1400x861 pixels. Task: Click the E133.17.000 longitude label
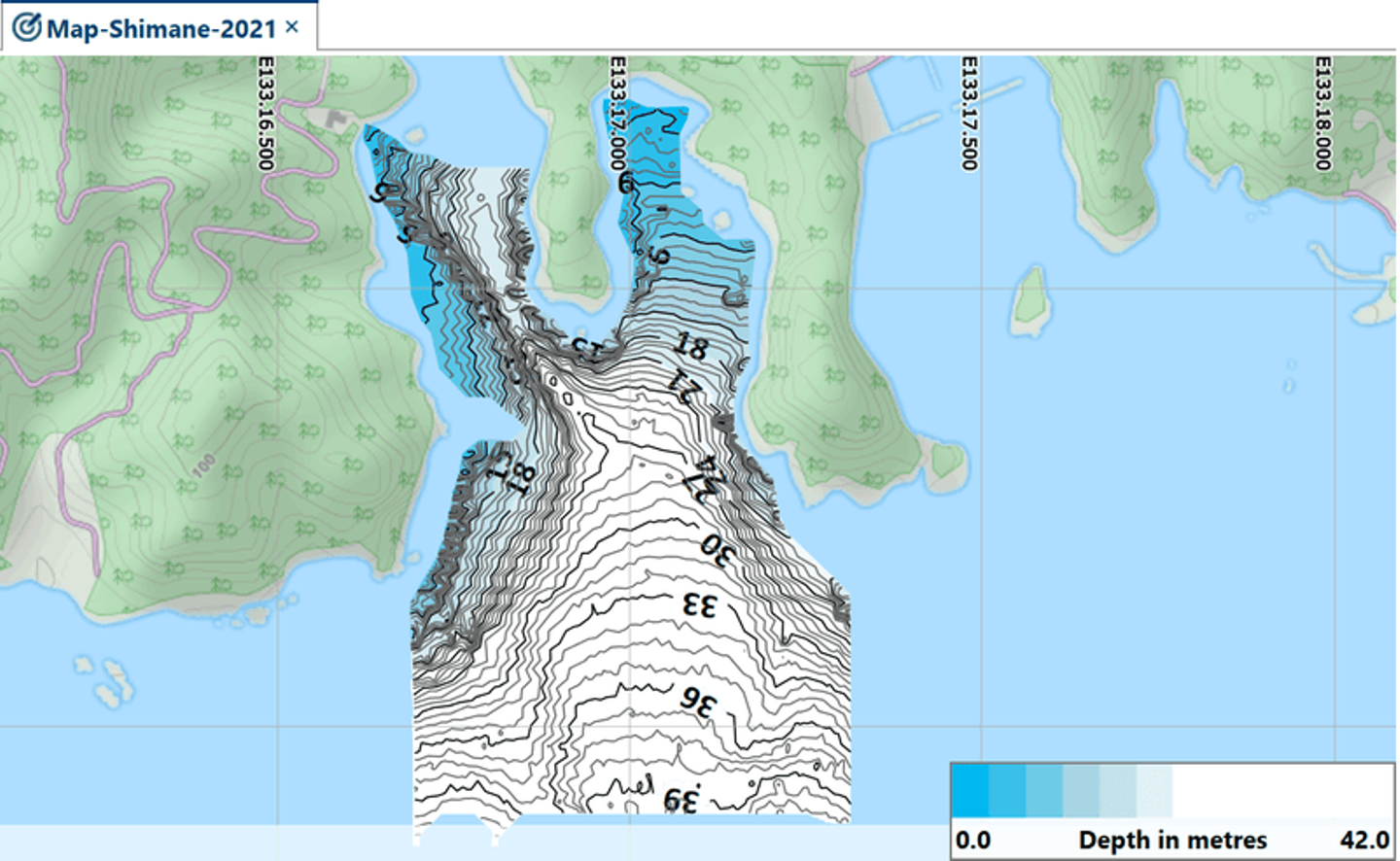[616, 114]
